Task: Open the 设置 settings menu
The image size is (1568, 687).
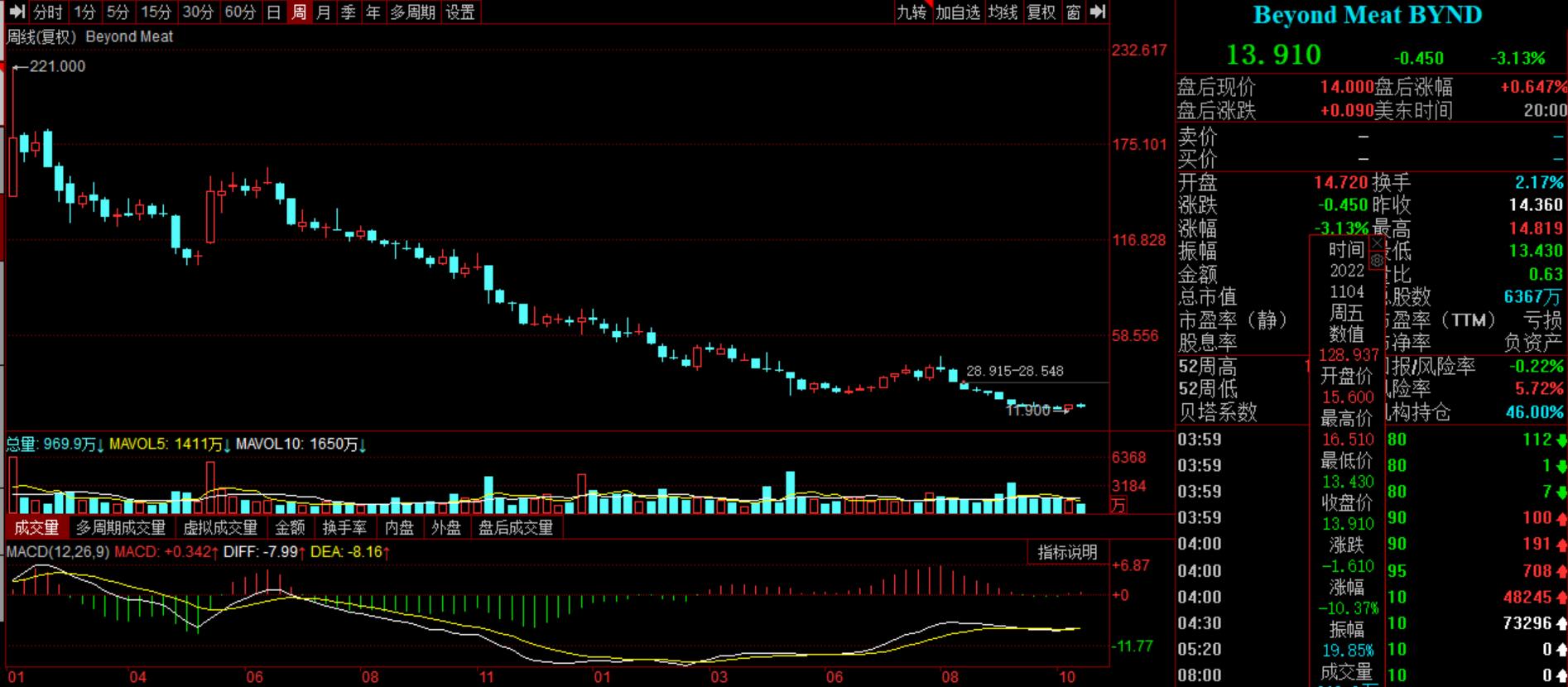Action: click(460, 12)
